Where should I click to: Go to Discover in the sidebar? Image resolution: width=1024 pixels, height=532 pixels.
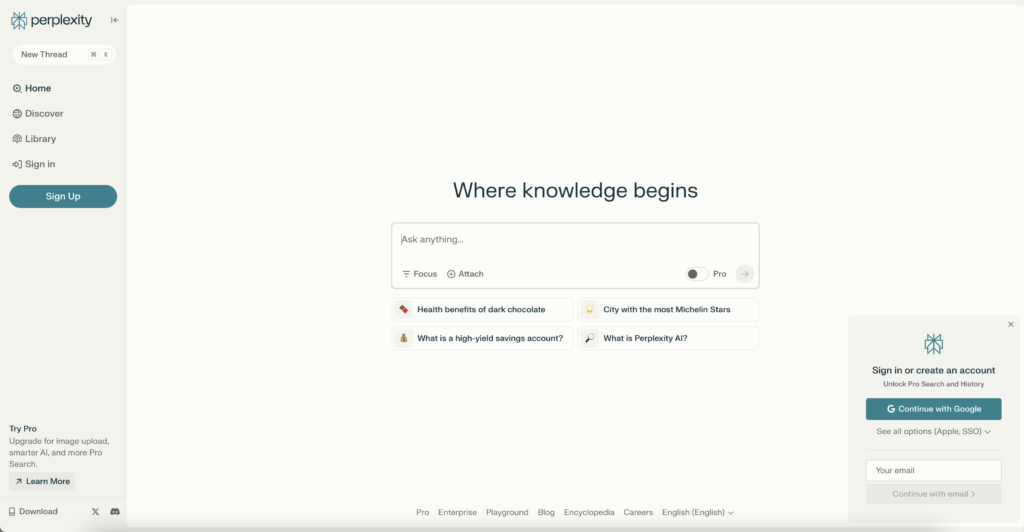click(x=43, y=114)
